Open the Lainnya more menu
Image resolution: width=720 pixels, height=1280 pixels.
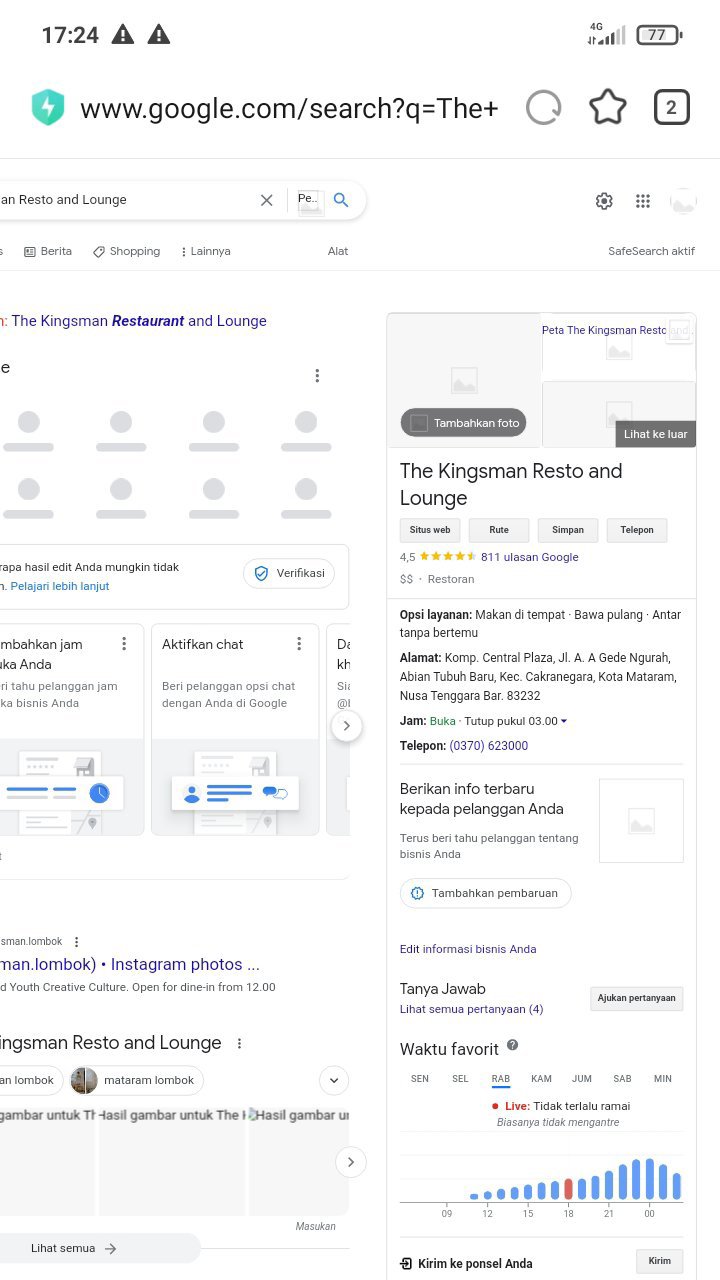205,252
